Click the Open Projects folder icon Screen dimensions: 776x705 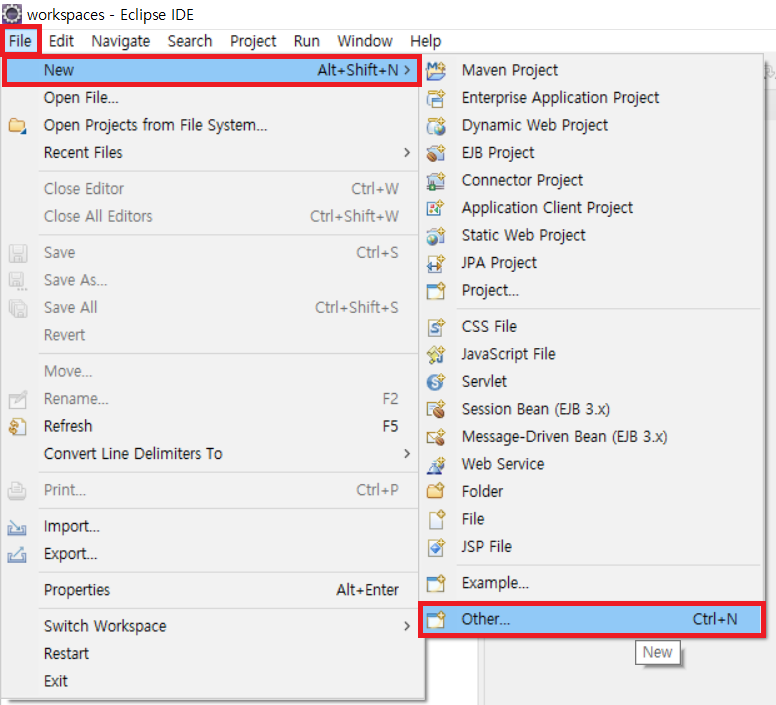pyautogui.click(x=17, y=126)
